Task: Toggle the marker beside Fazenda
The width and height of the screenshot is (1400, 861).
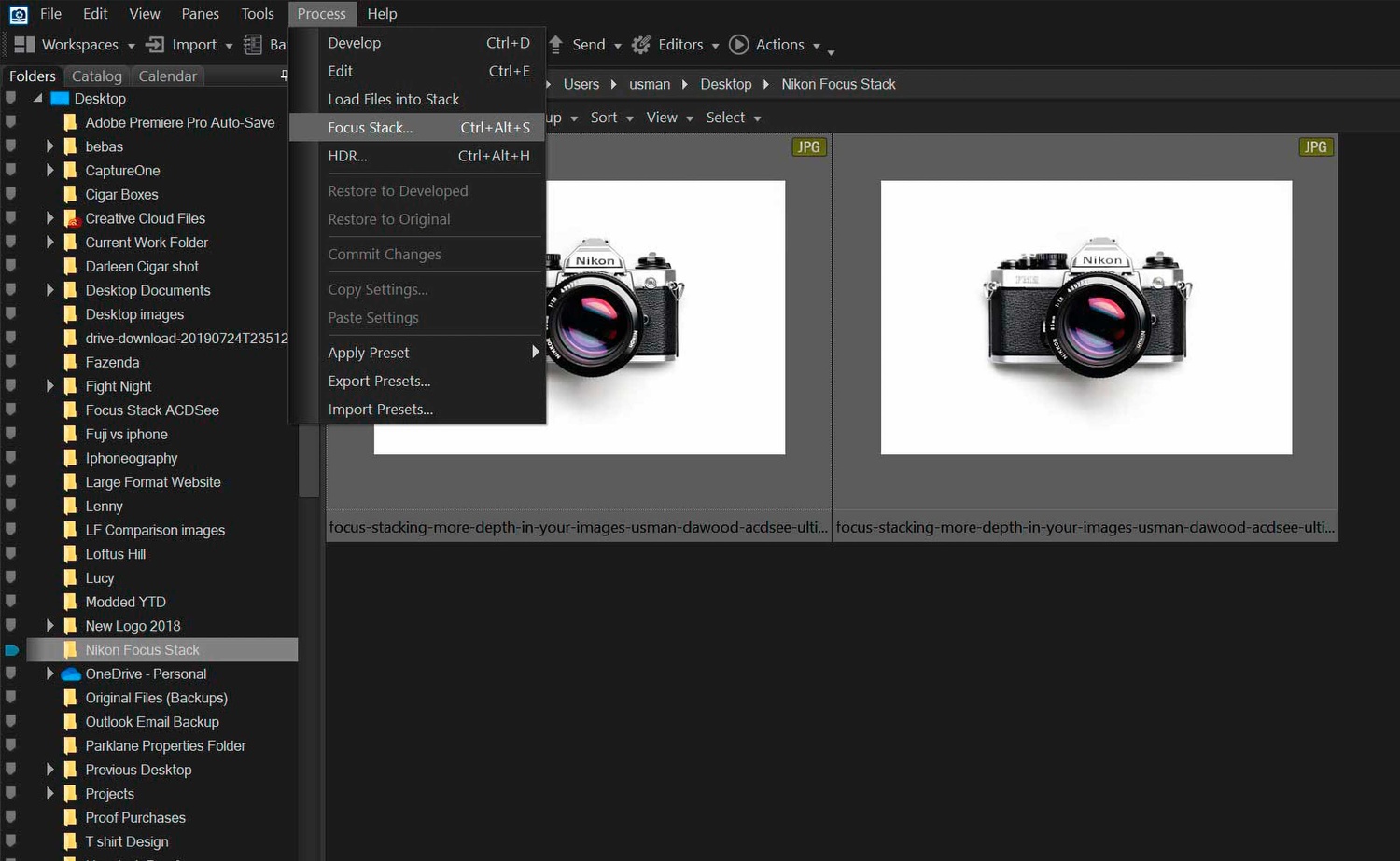Action: tap(11, 362)
